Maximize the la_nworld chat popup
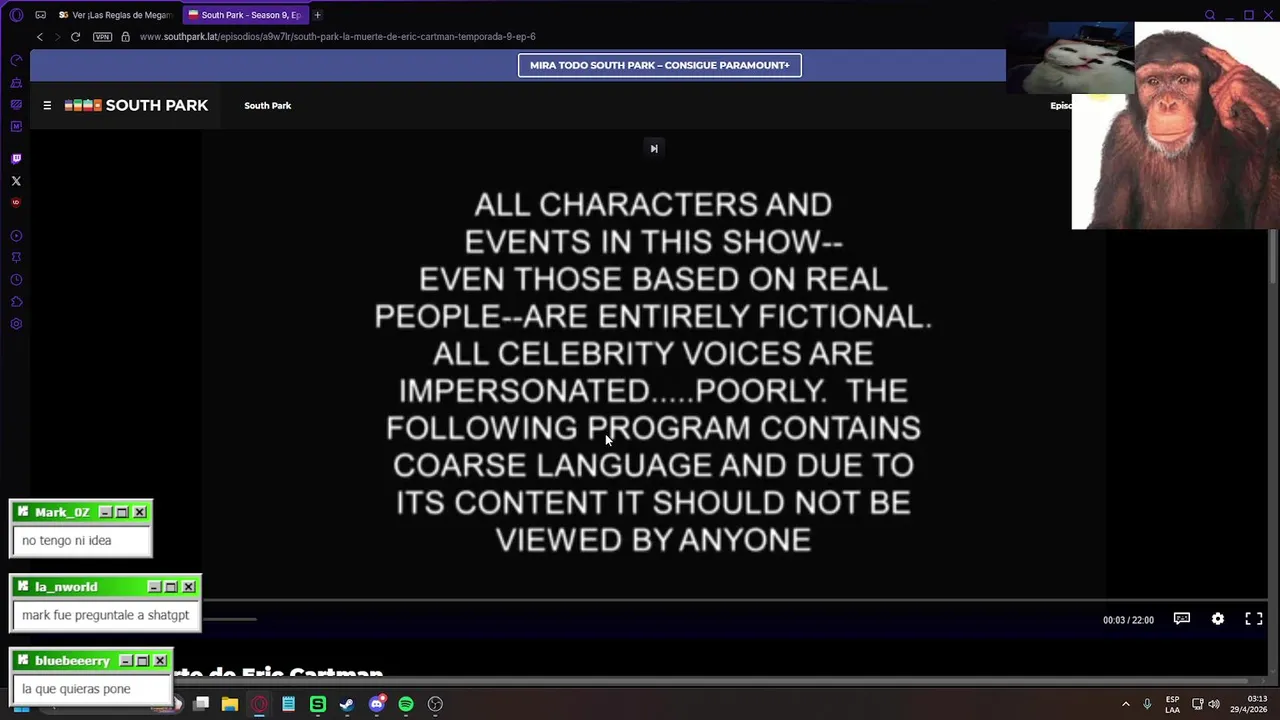The image size is (1280, 720). [x=171, y=587]
